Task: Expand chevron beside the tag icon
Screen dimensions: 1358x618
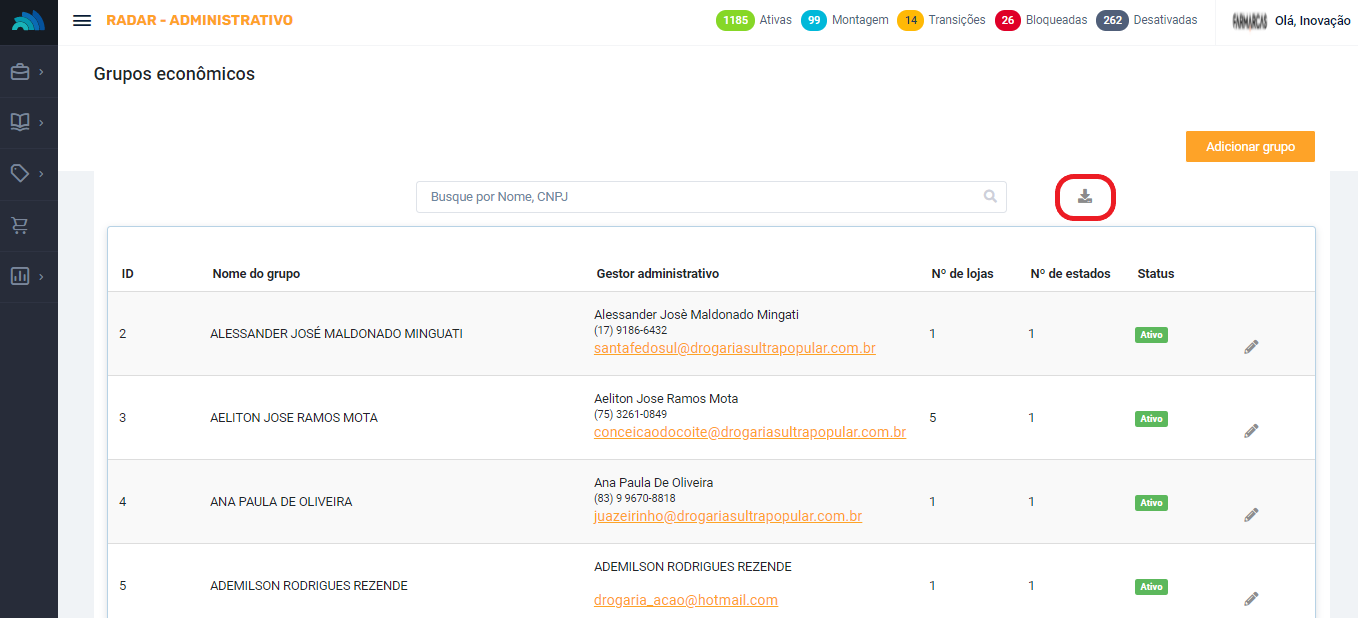Action: (41, 173)
